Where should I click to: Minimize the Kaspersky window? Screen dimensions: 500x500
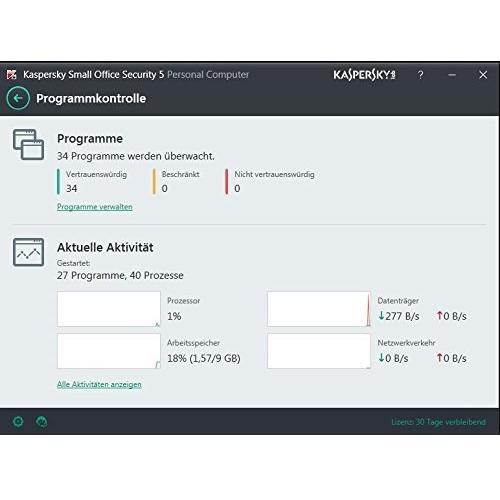[x=452, y=75]
